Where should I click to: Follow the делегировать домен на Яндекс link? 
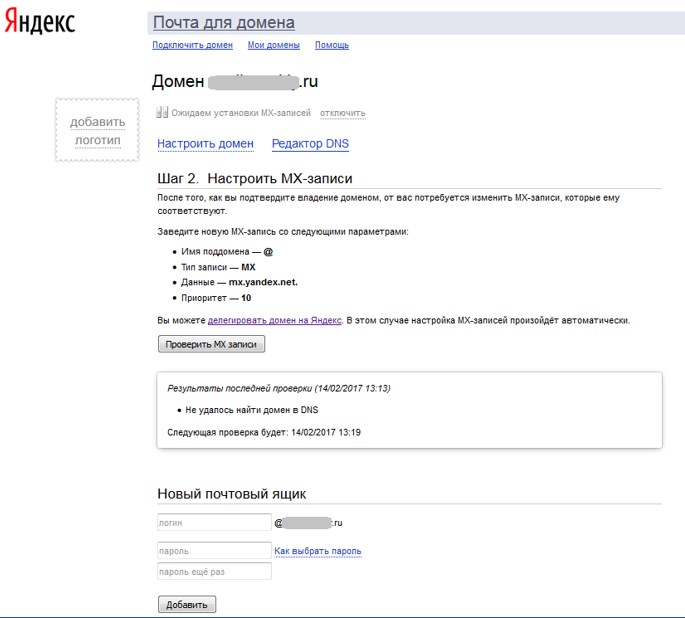(x=275, y=320)
